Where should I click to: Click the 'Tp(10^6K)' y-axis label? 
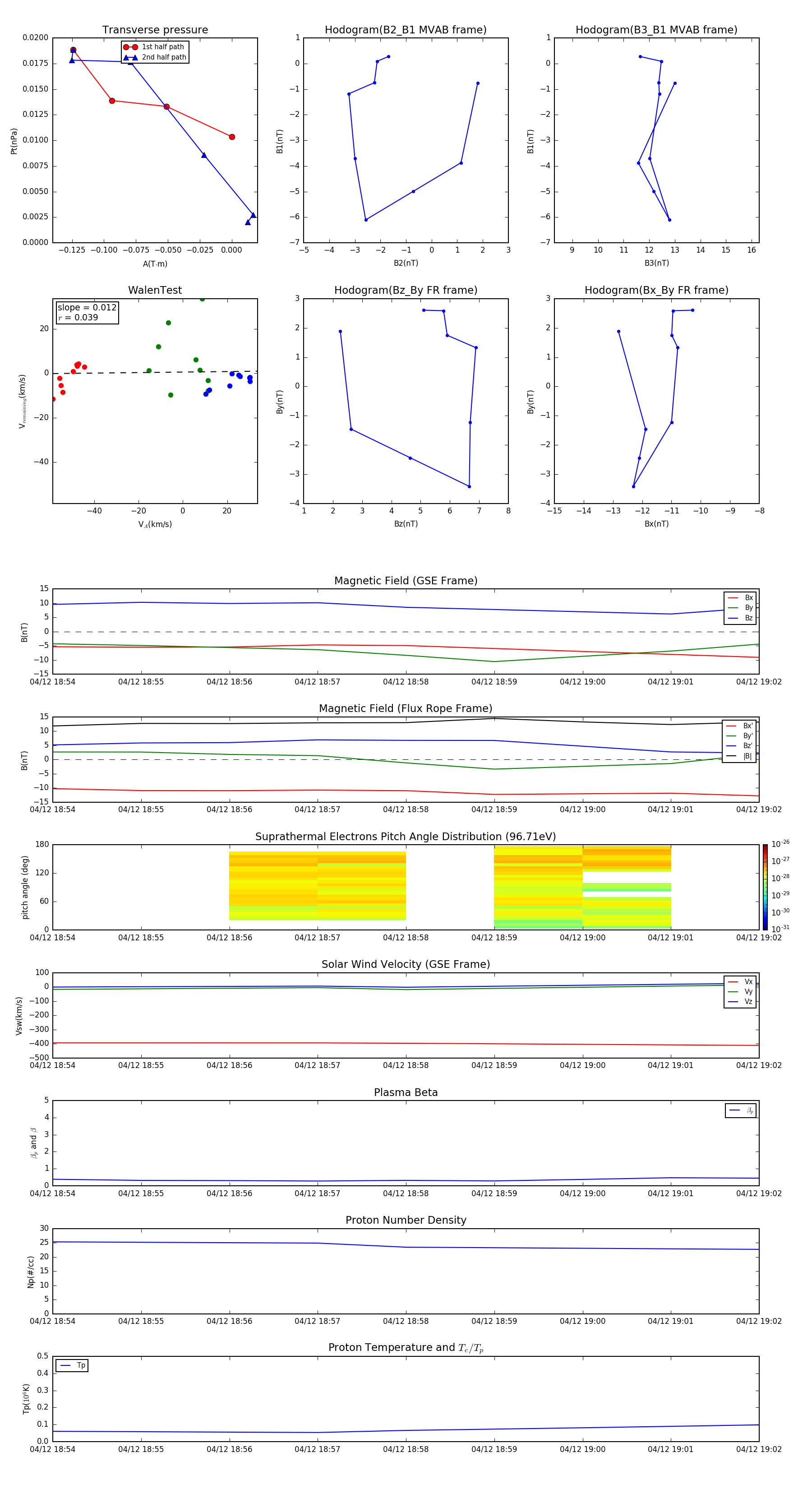click(26, 1399)
